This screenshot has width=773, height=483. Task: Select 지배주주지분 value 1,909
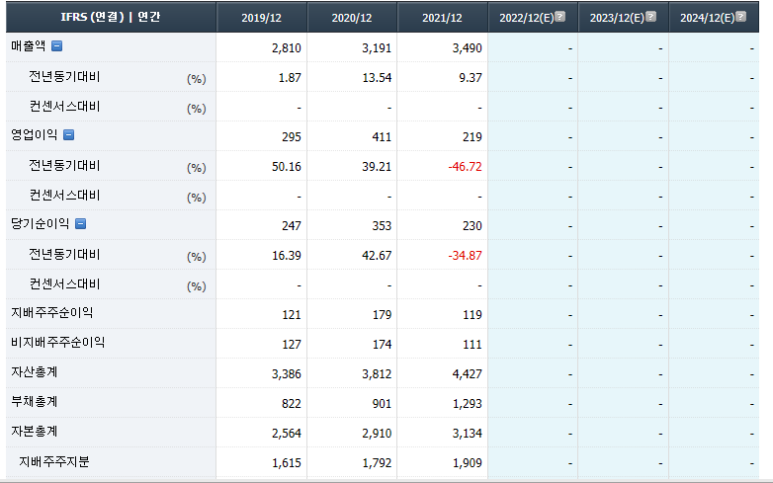[x=467, y=463]
